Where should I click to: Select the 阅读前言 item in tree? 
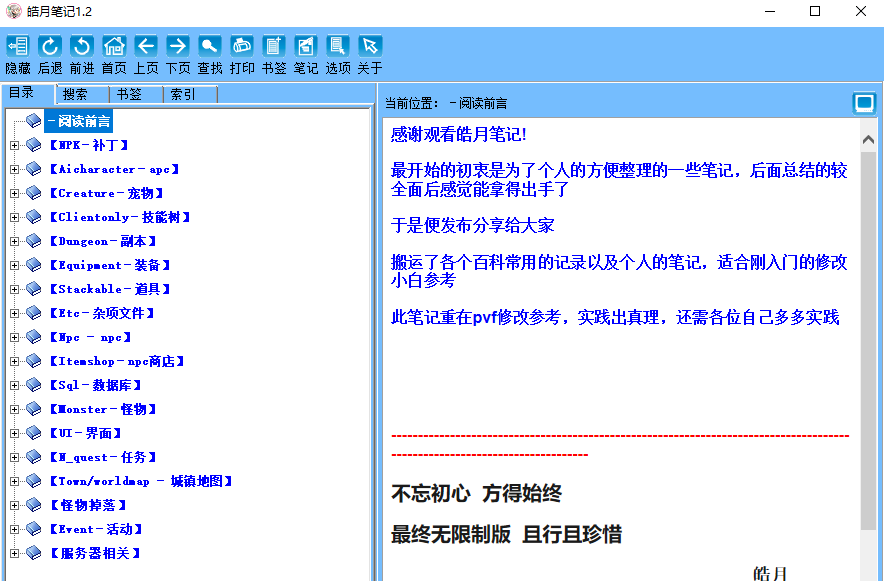[78, 121]
